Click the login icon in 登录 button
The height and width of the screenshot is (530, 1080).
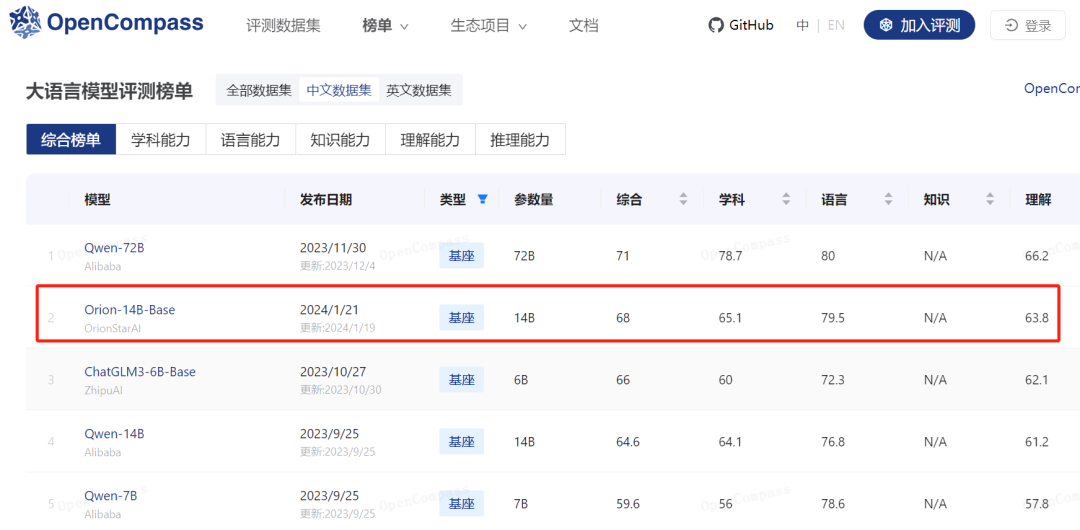tap(1011, 26)
